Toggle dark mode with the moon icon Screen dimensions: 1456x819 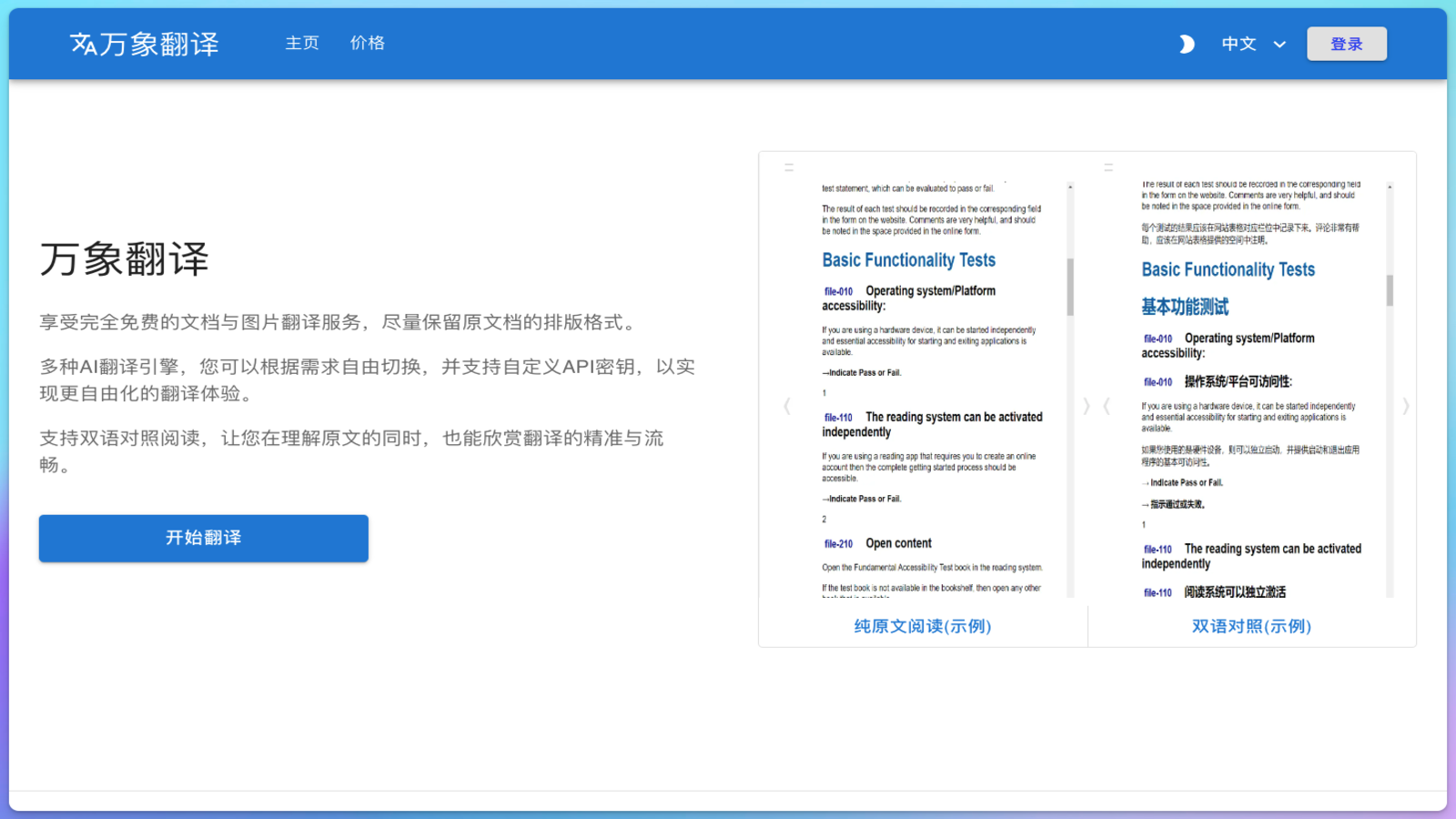(1187, 44)
